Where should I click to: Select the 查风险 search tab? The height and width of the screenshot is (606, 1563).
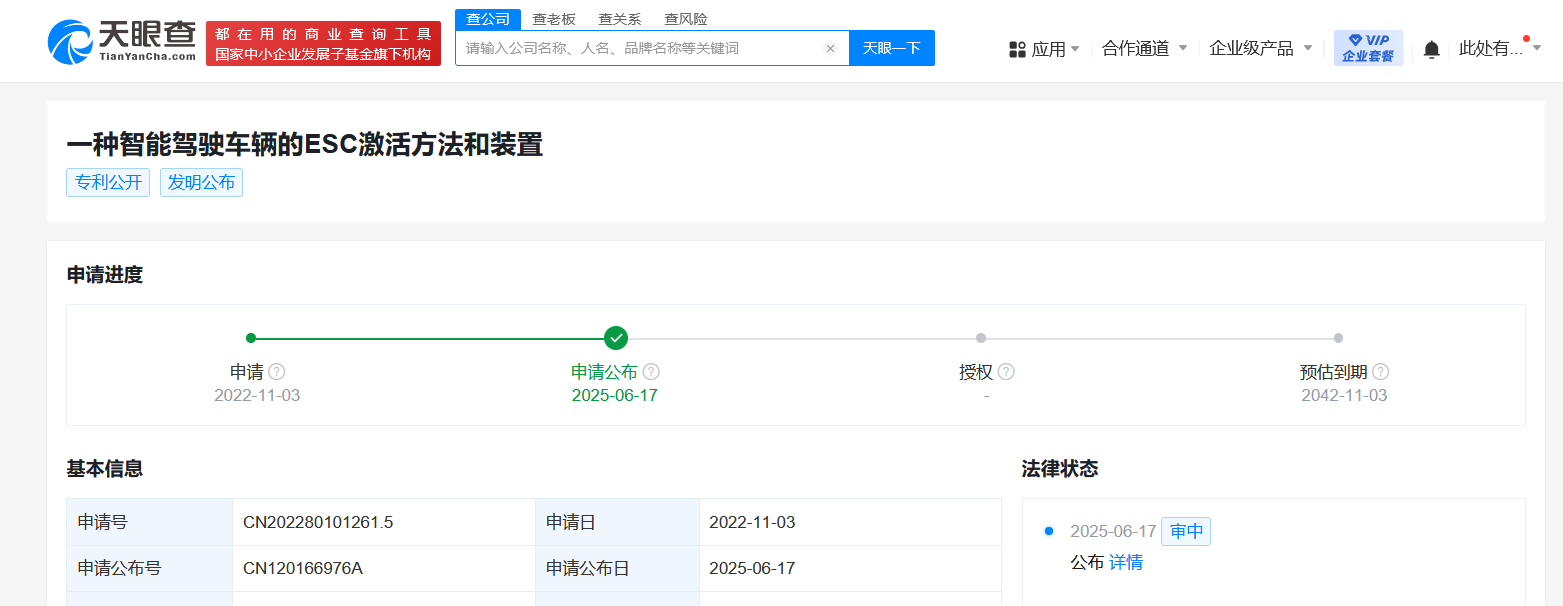685,19
